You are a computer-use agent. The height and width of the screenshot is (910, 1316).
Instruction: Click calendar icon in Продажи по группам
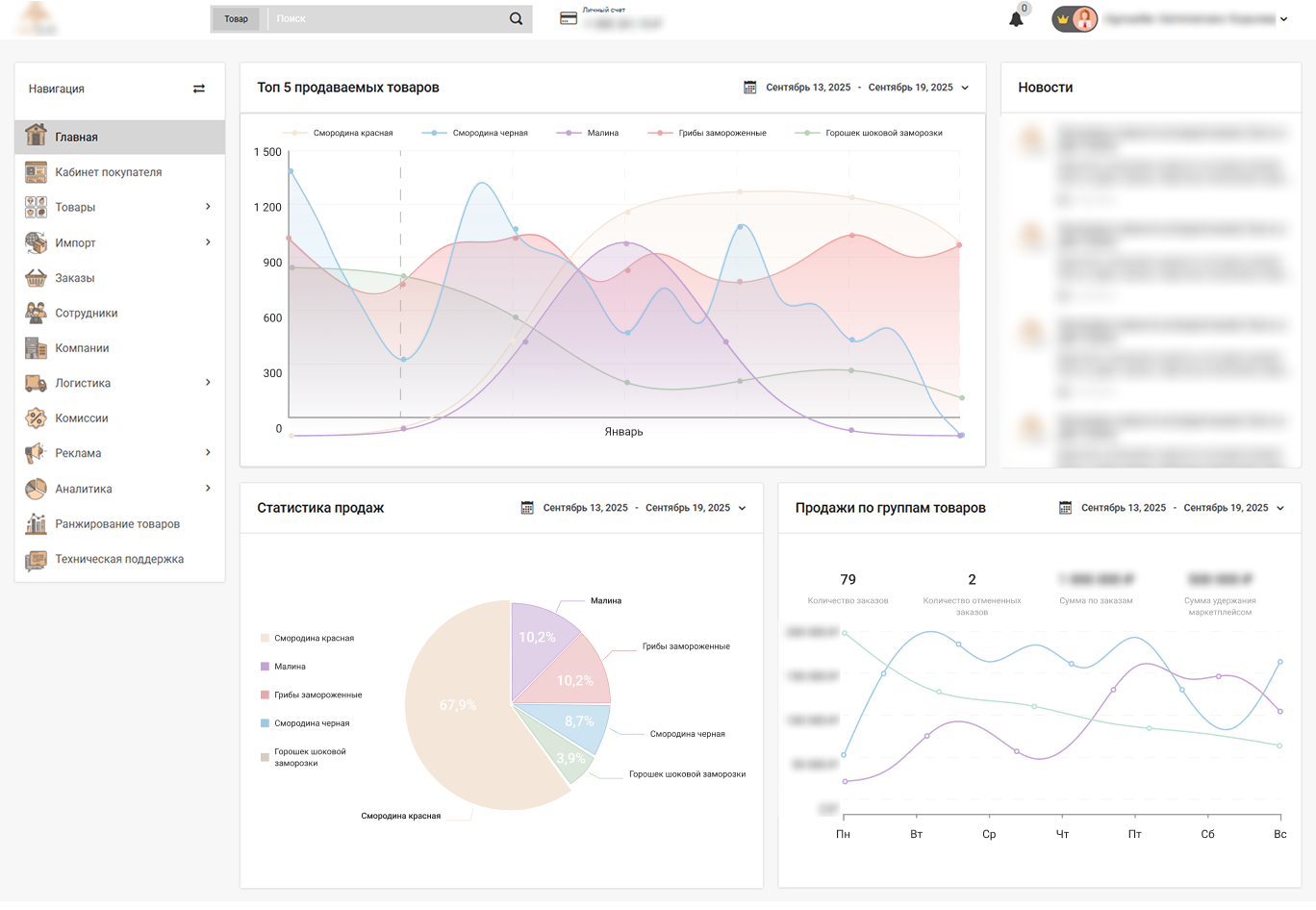click(1065, 508)
